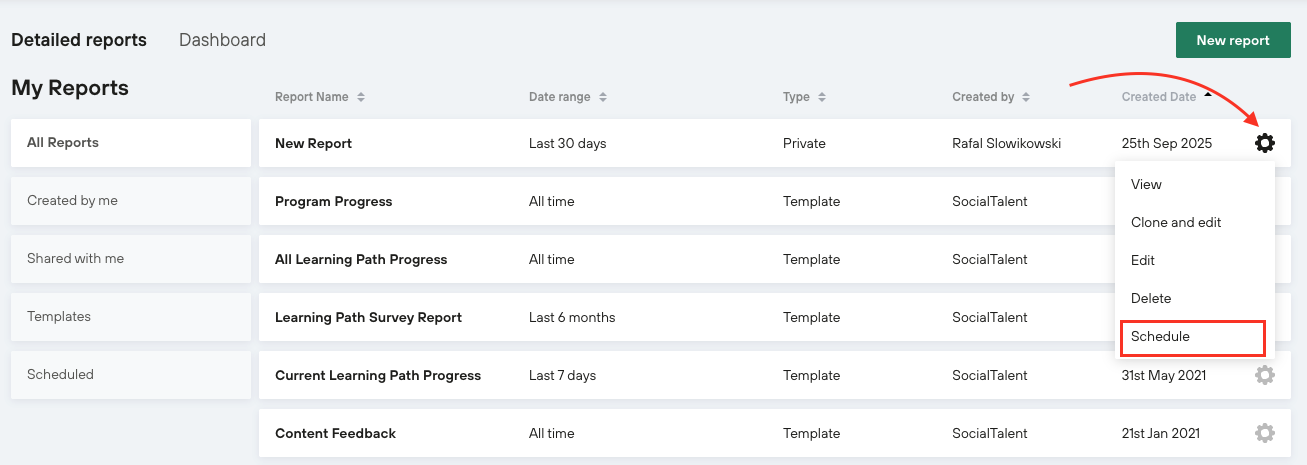The height and width of the screenshot is (465, 1307).
Task: Open the Detailed reports tab
Action: click(x=79, y=40)
